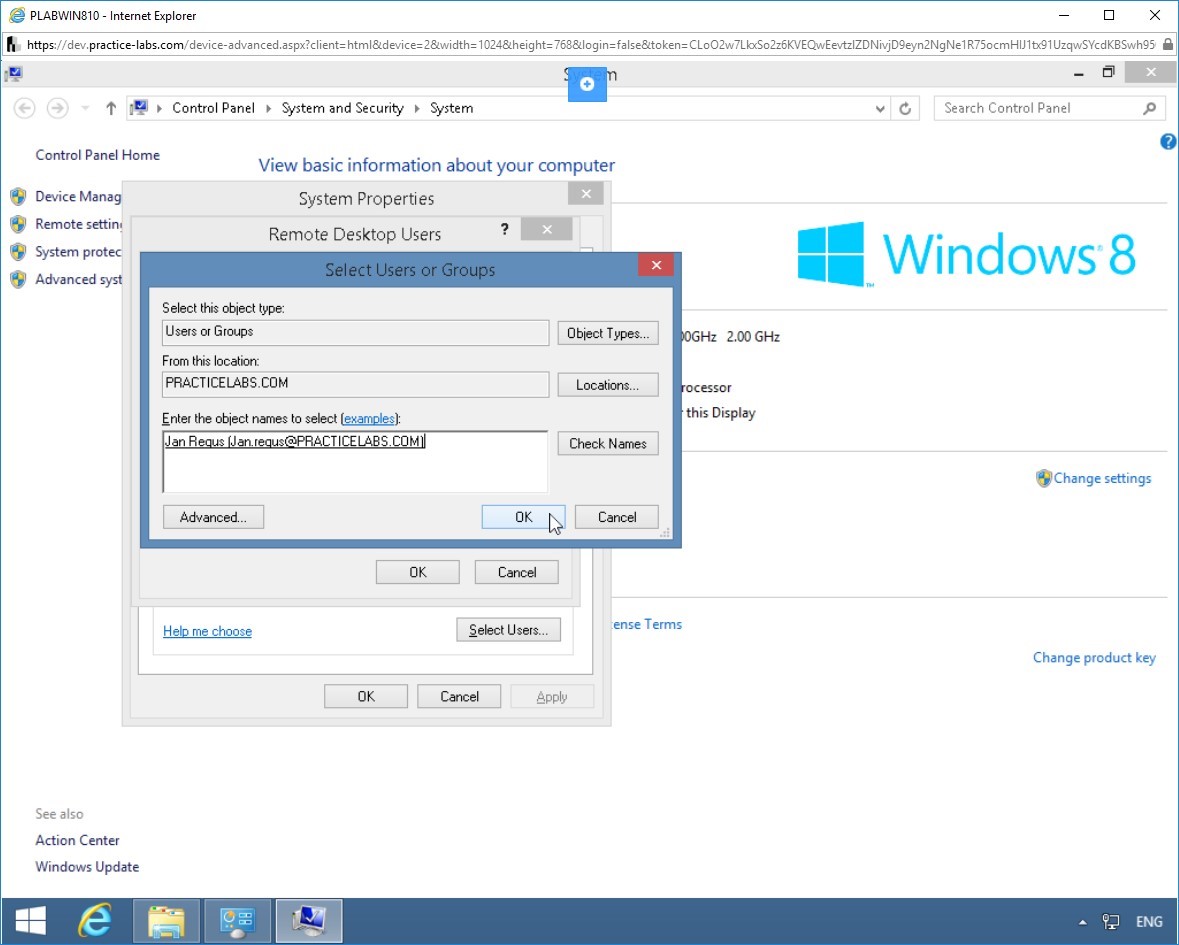Select the Control Panel breadcrumb

coord(214,108)
